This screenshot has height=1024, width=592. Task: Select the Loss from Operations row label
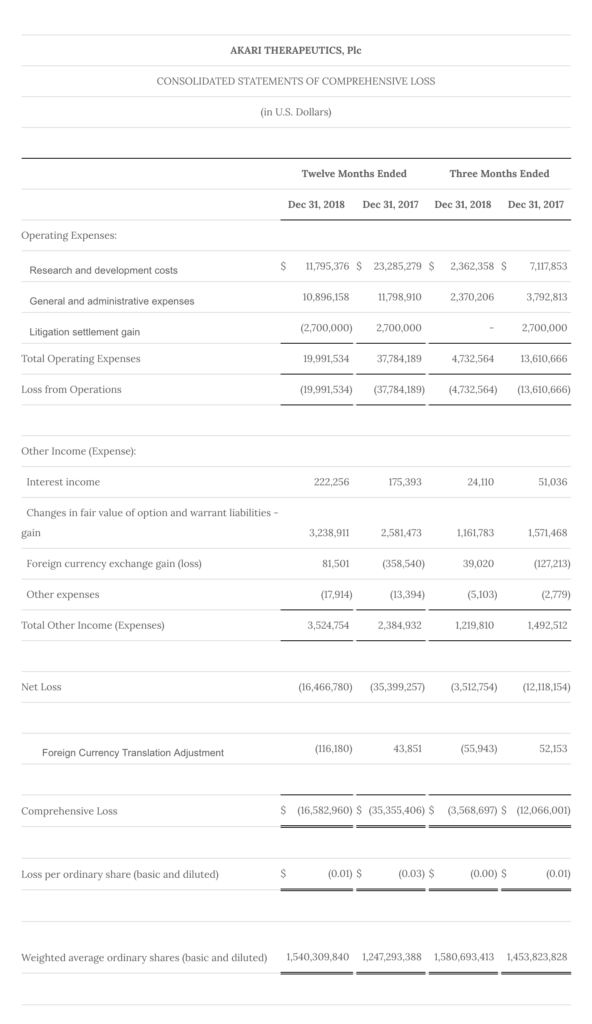click(71, 389)
